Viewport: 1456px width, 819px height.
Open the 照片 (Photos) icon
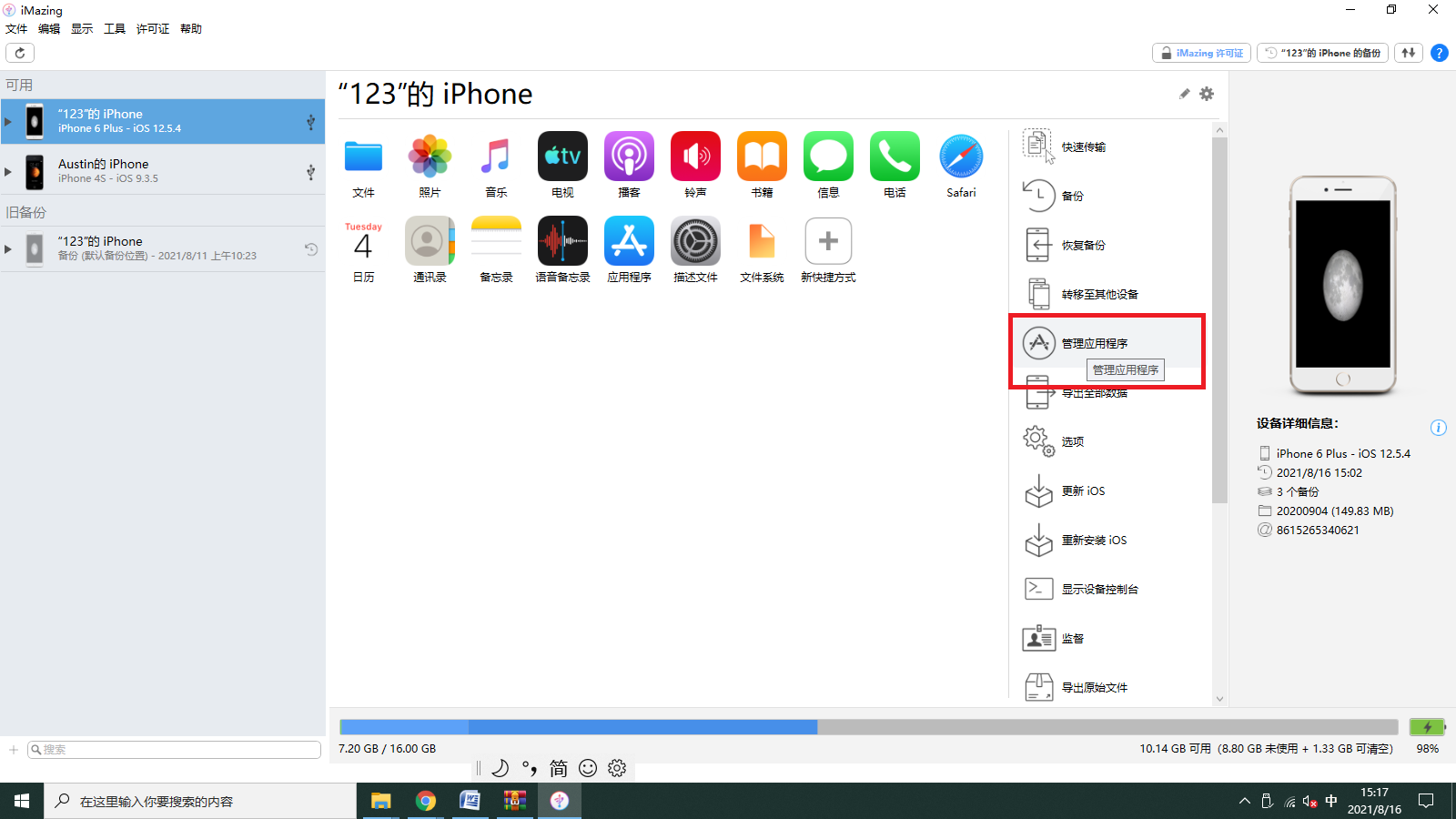430,157
